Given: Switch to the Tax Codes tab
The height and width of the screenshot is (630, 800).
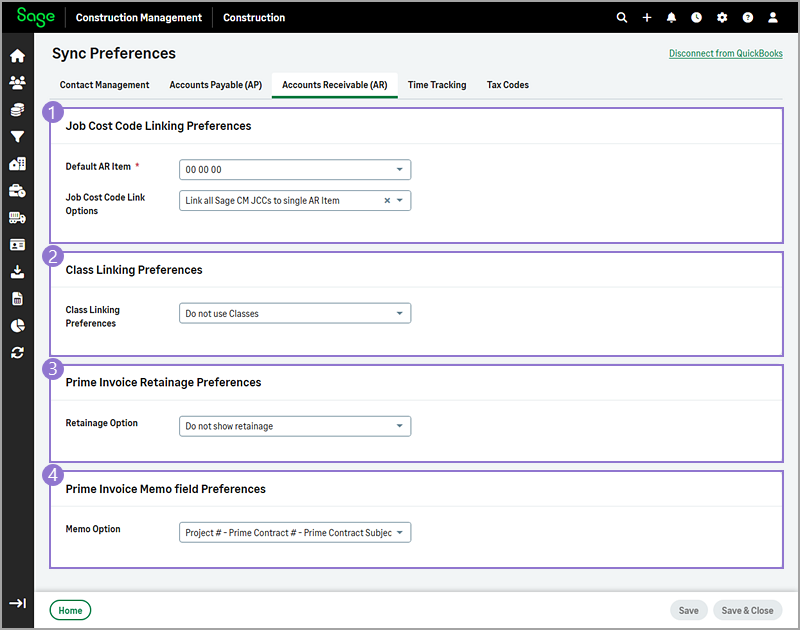Looking at the screenshot, I should pos(508,85).
